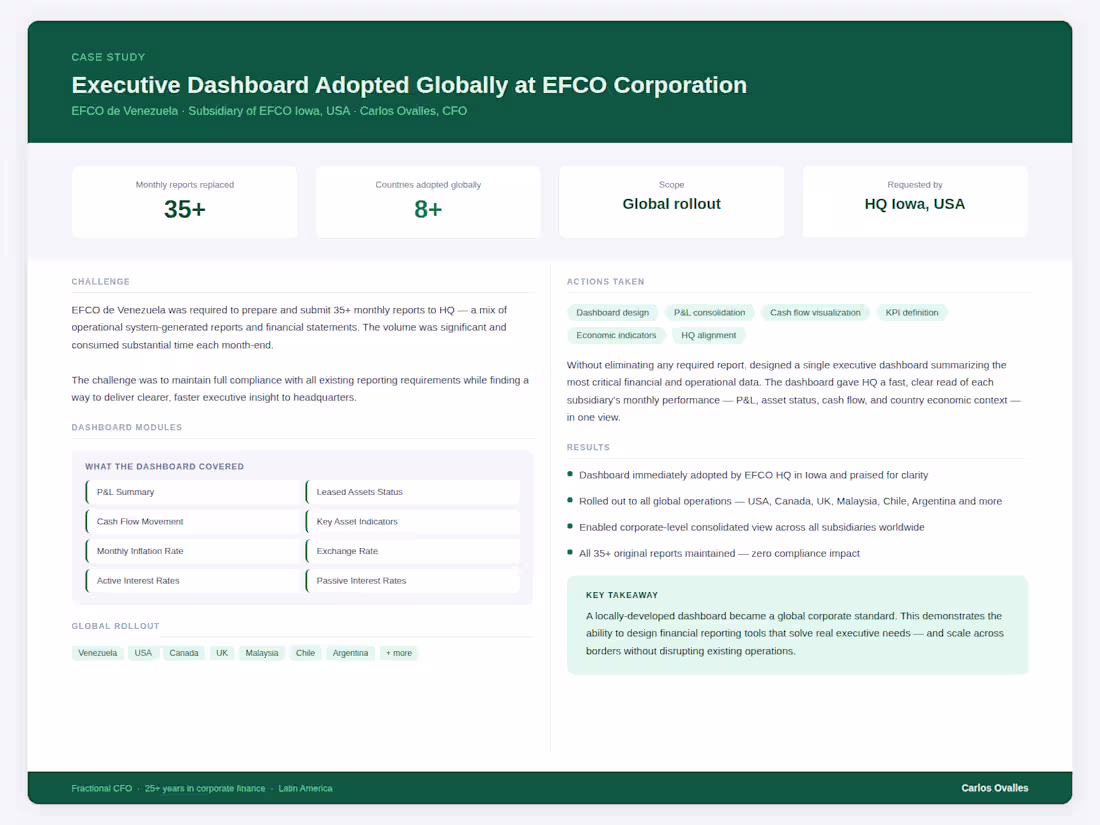Click the Carlos Ovalles footer link
The image size is (1100, 825).
point(995,788)
